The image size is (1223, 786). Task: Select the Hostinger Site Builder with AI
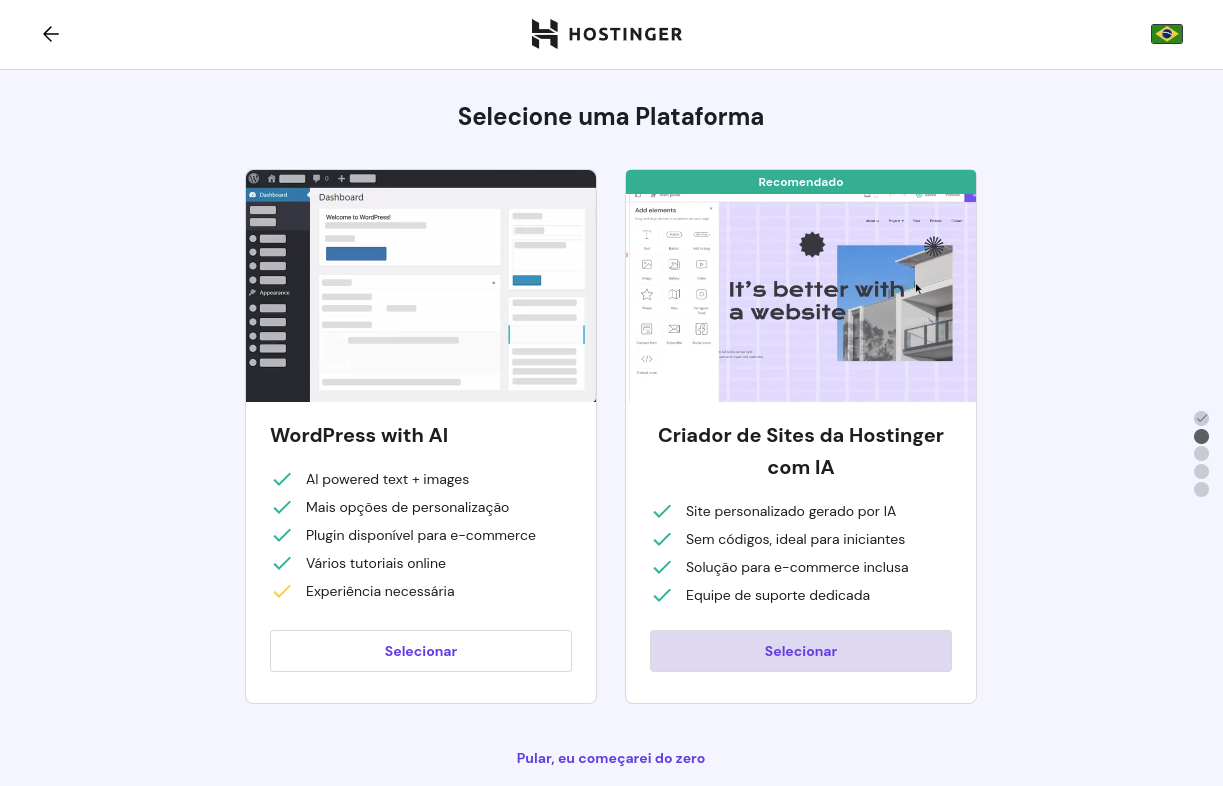coord(801,651)
